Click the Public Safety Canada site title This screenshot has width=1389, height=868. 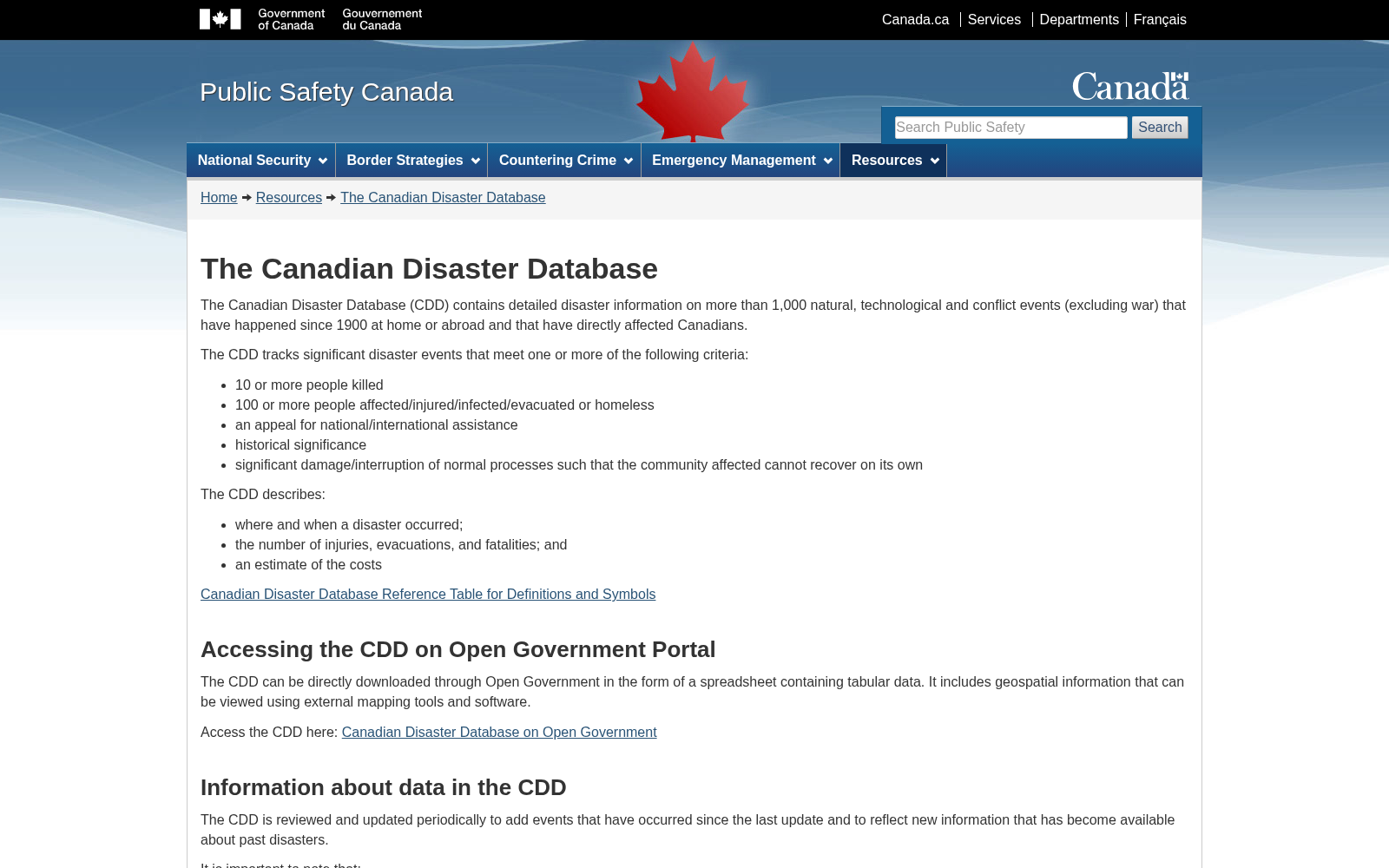[326, 92]
